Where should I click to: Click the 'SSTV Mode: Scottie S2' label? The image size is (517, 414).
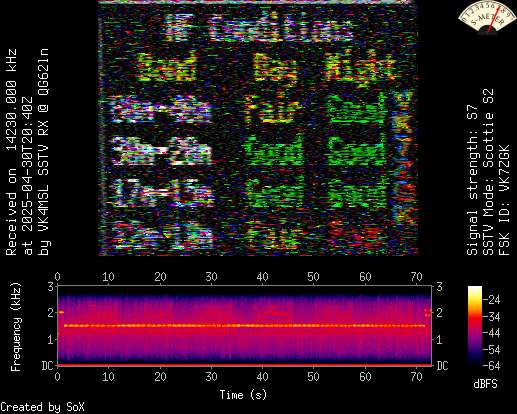pyautogui.click(x=488, y=172)
